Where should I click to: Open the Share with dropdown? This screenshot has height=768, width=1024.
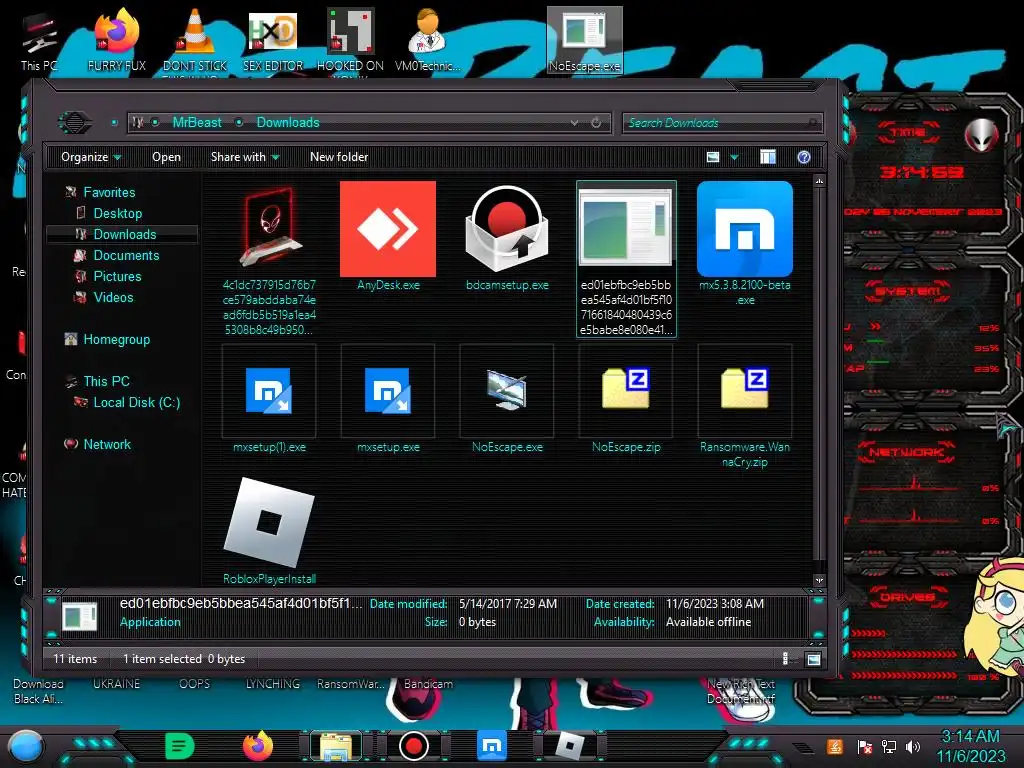[x=245, y=157]
